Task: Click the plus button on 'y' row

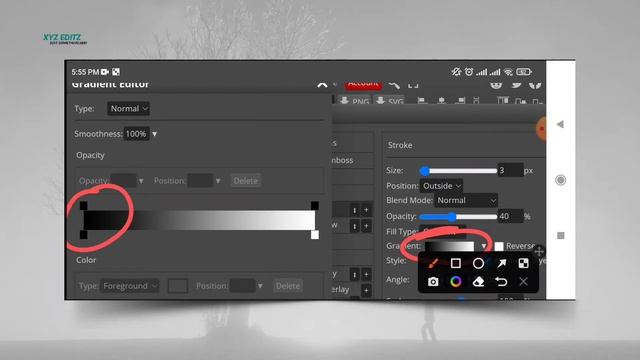Action: tap(366, 274)
